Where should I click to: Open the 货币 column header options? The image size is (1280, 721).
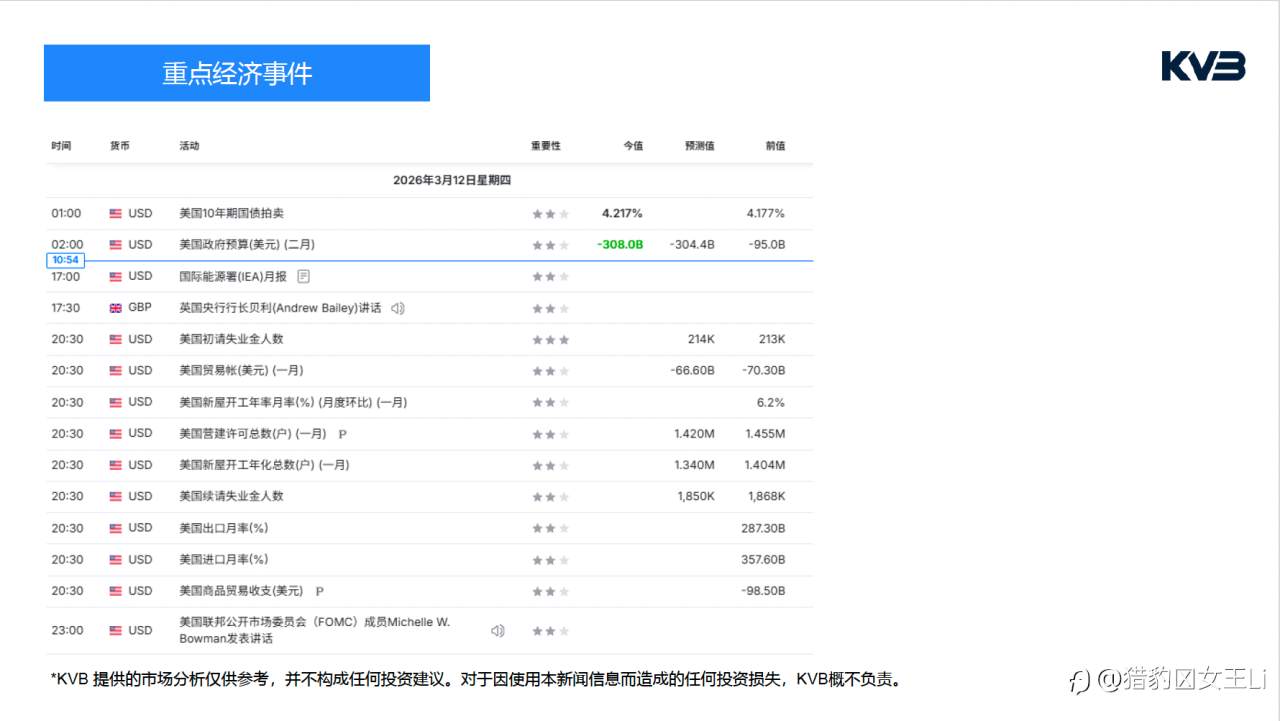click(x=121, y=145)
